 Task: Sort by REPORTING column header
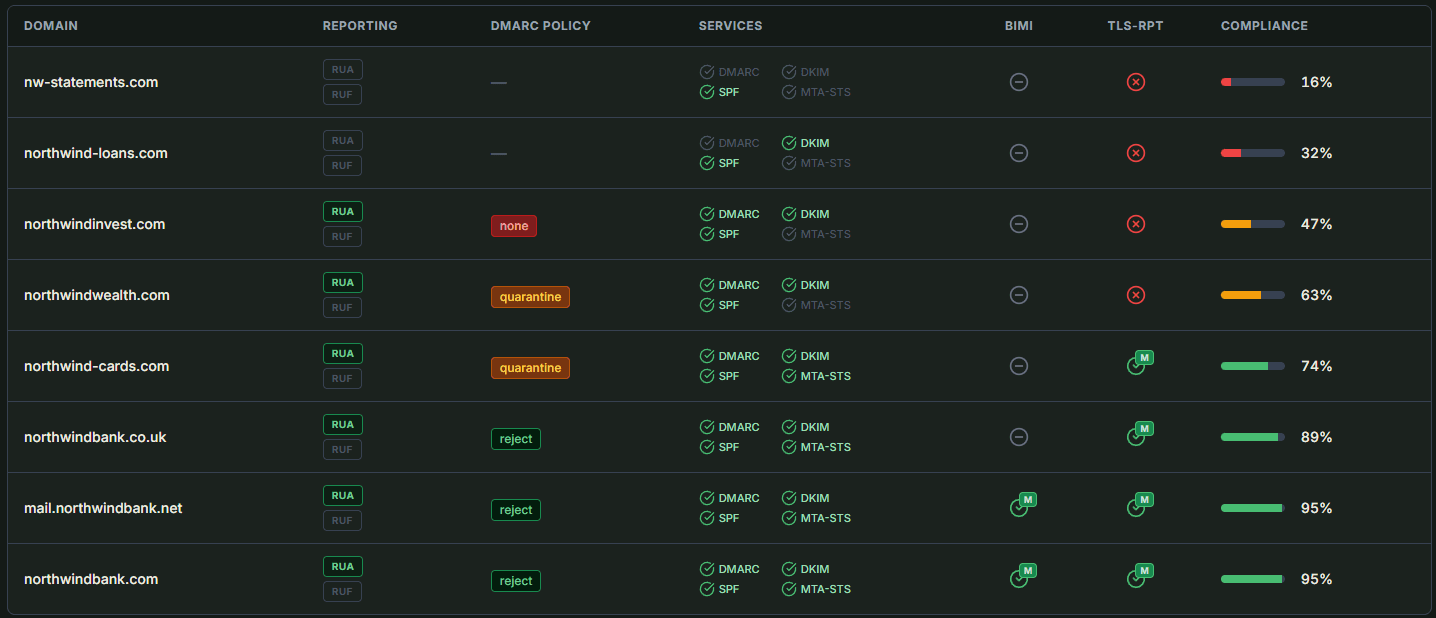point(360,26)
